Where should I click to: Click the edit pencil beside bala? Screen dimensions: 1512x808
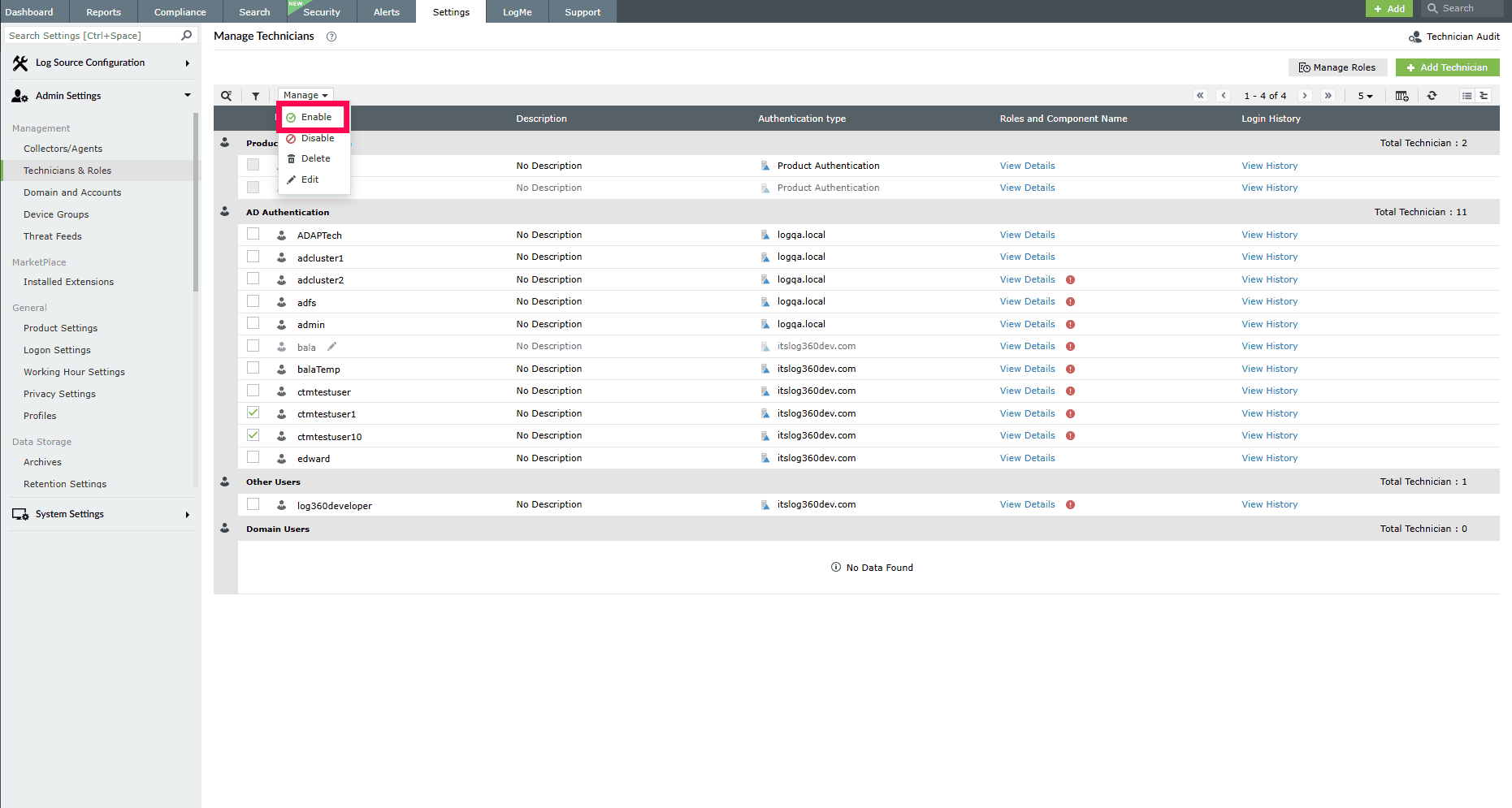point(331,347)
